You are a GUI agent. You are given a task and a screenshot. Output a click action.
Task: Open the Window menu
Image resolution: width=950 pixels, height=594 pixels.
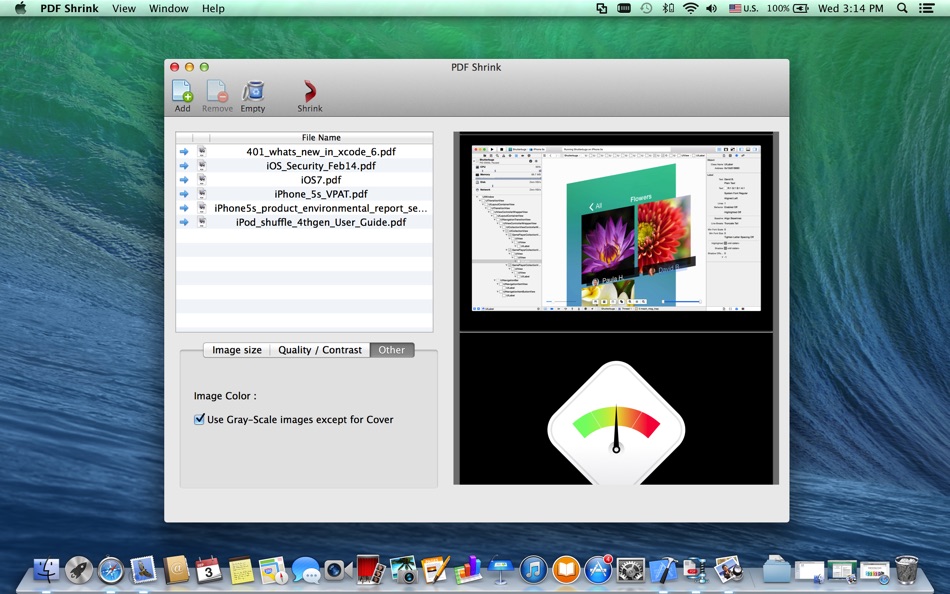[x=168, y=8]
